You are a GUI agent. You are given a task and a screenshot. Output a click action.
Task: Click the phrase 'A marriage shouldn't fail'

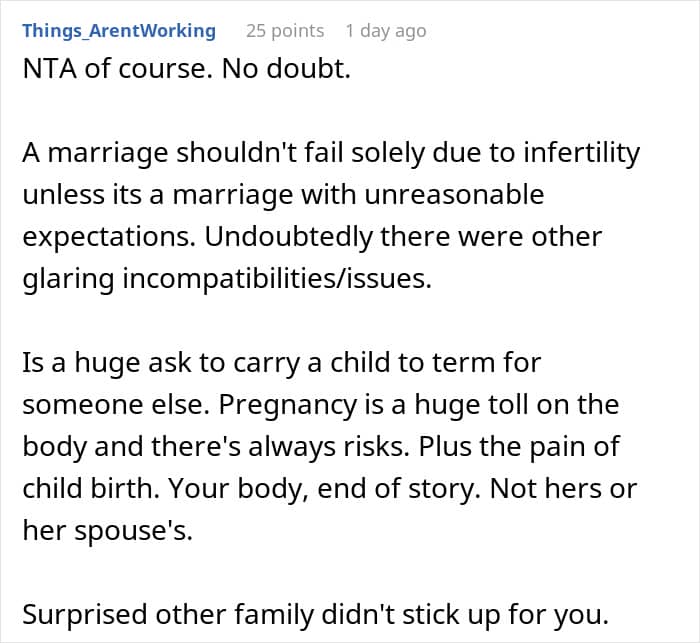[x=183, y=153]
